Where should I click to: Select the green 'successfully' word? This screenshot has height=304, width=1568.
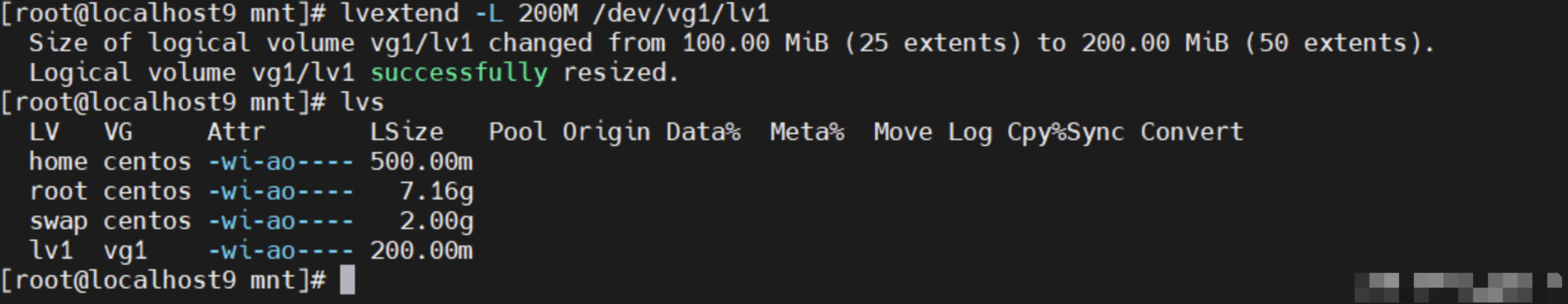tap(459, 73)
